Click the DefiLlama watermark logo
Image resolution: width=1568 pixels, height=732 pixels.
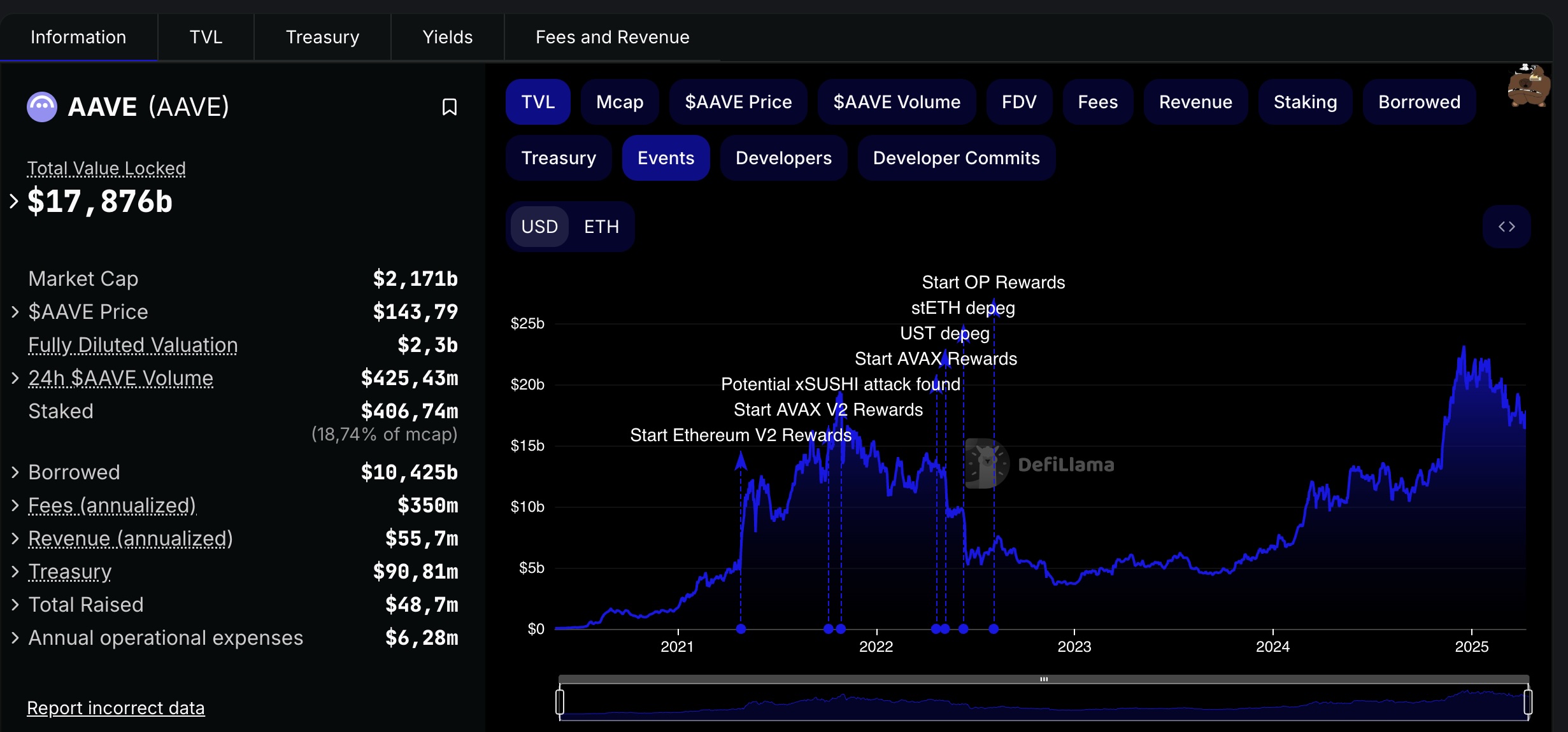(x=1039, y=464)
